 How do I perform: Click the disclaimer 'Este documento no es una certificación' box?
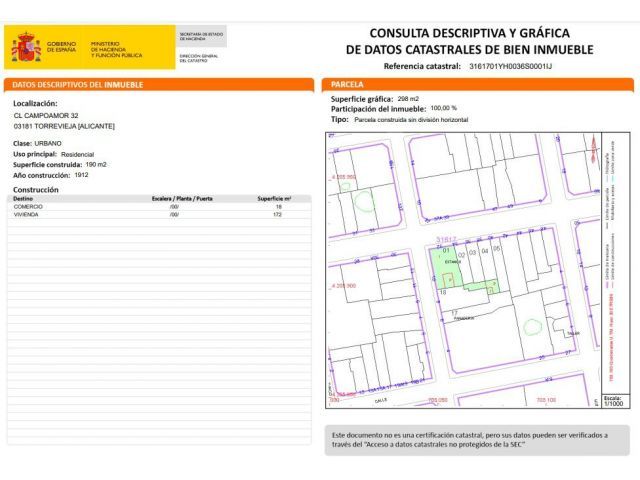pos(477,440)
